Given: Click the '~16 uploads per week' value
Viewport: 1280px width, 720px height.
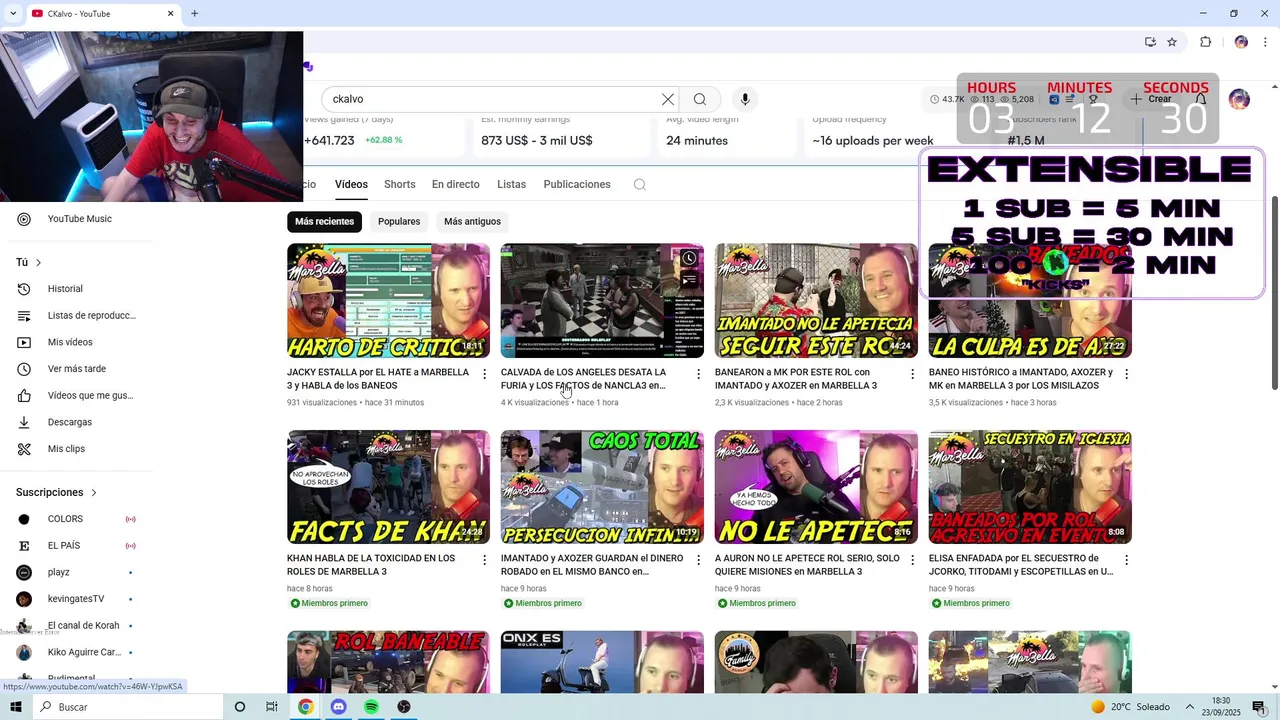Looking at the screenshot, I should 873,141.
